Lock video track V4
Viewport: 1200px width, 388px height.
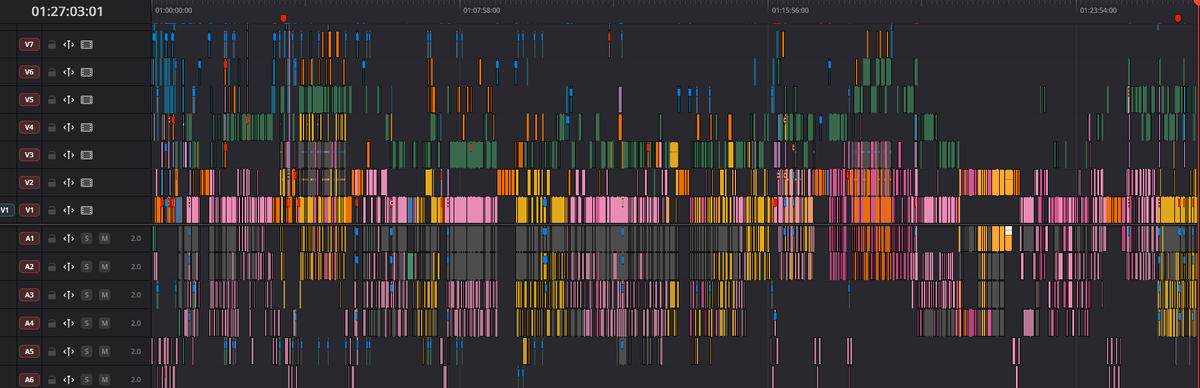51,128
